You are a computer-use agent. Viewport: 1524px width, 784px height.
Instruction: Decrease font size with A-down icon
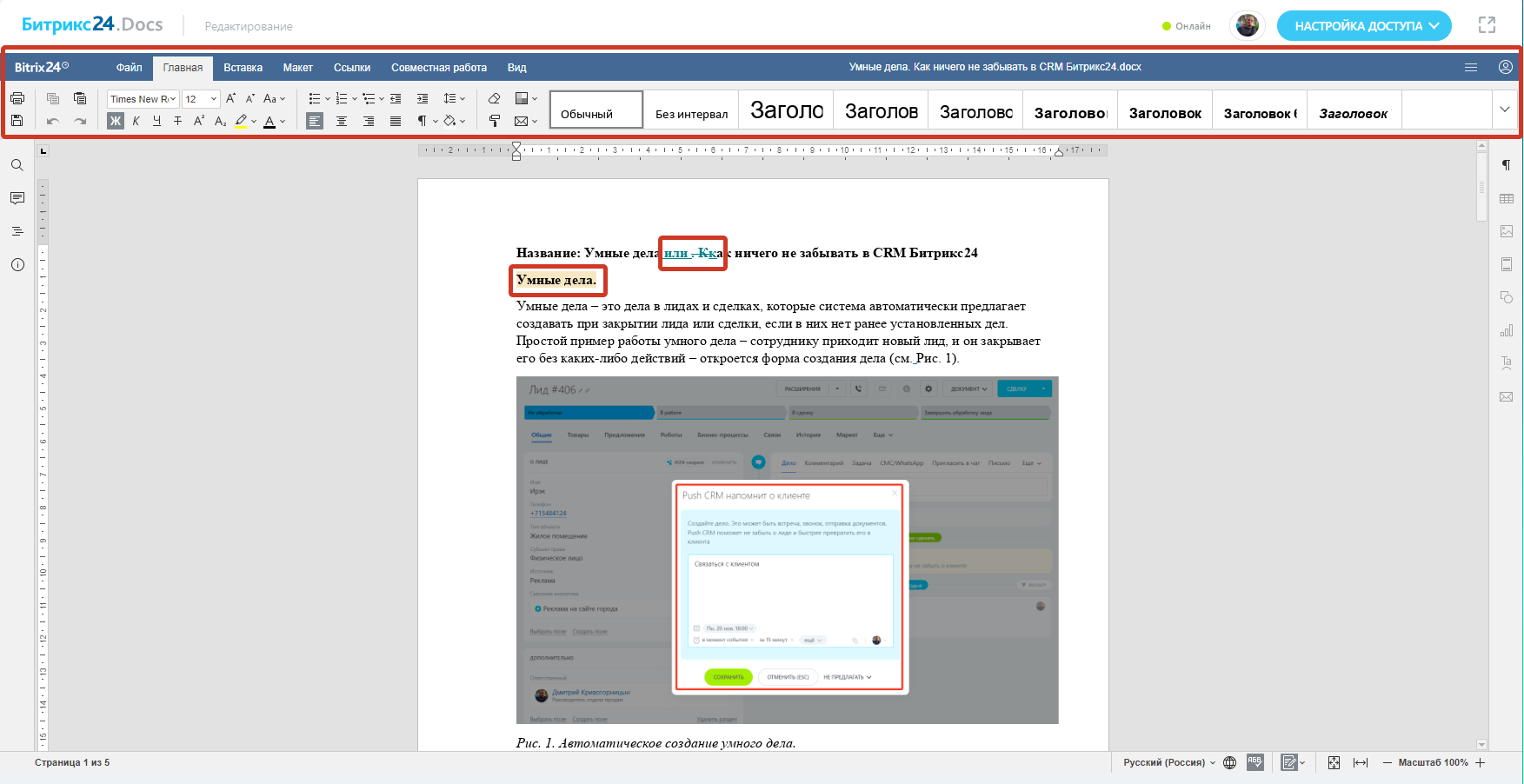[x=250, y=98]
